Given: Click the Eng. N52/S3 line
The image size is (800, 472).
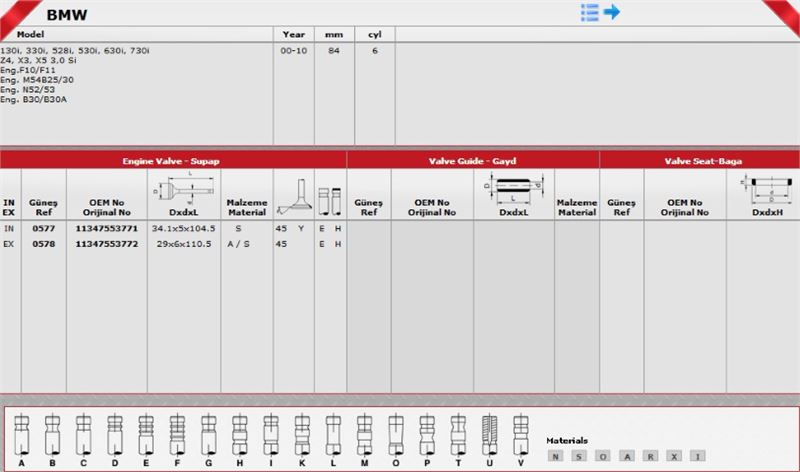Looking at the screenshot, I should tap(28, 89).
